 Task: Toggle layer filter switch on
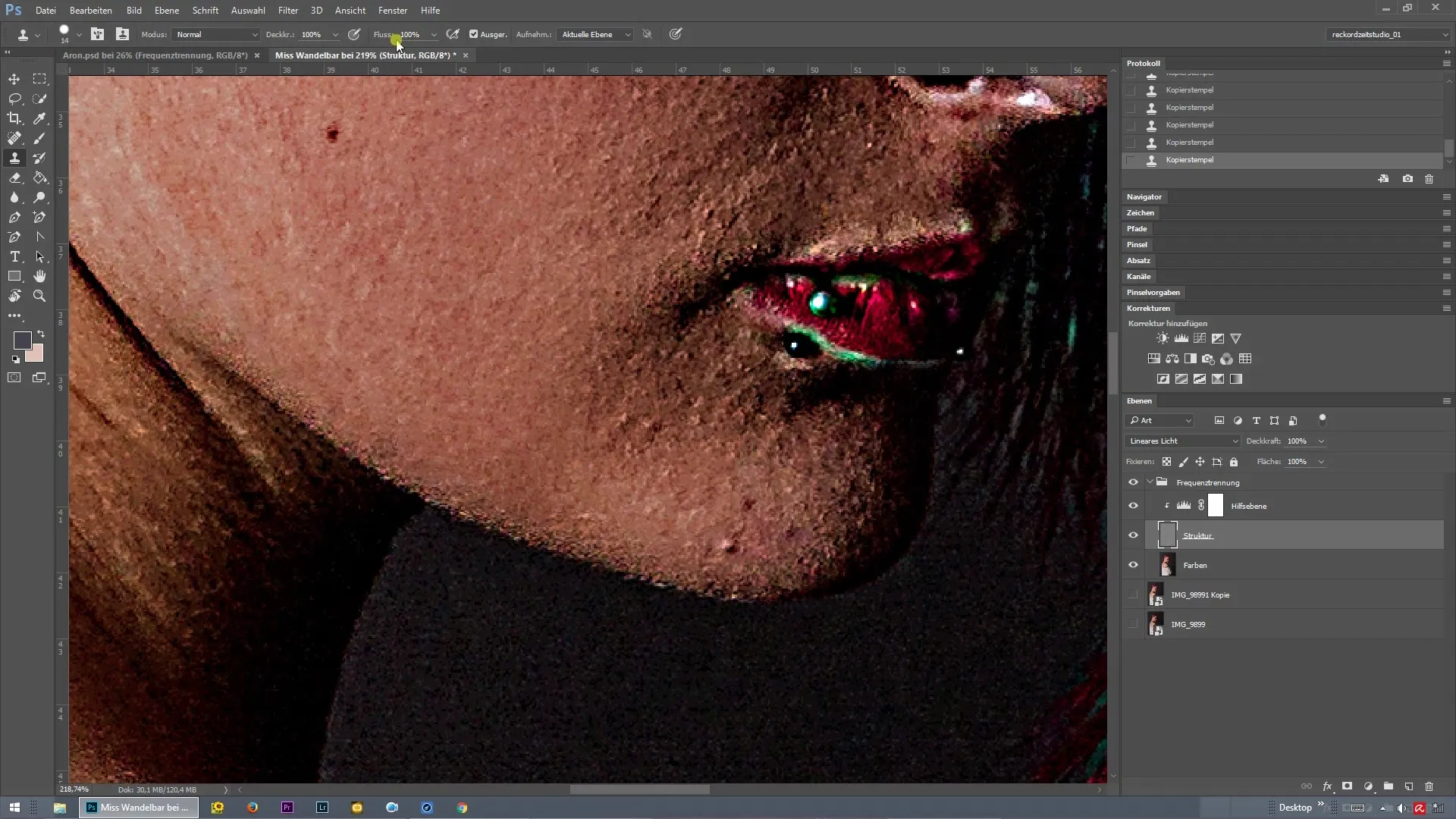(x=1323, y=419)
